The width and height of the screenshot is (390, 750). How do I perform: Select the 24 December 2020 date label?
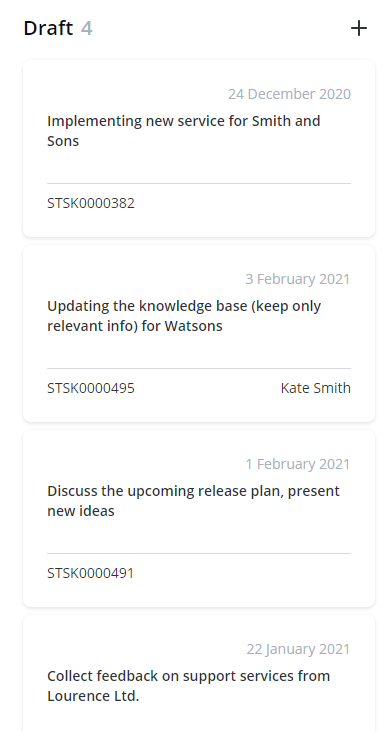[x=289, y=94]
